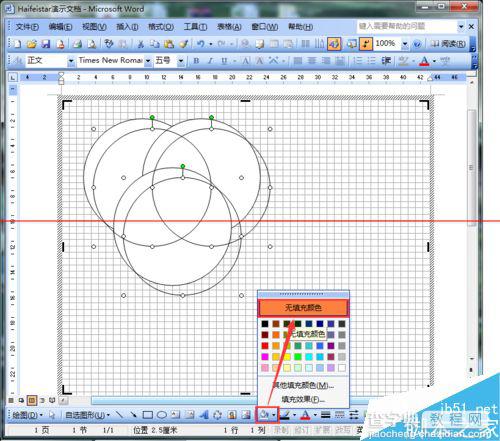This screenshot has height=441, width=500.
Task: Select the Arrow drawing tool
Action: click(133, 415)
